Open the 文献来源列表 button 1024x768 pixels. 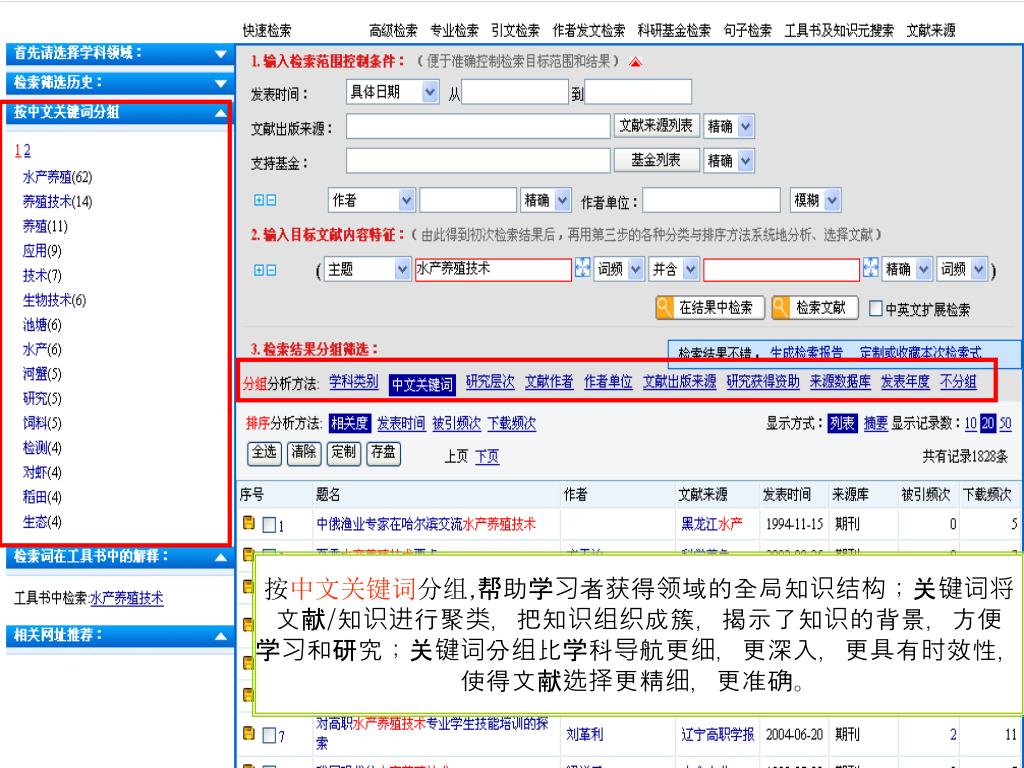656,125
